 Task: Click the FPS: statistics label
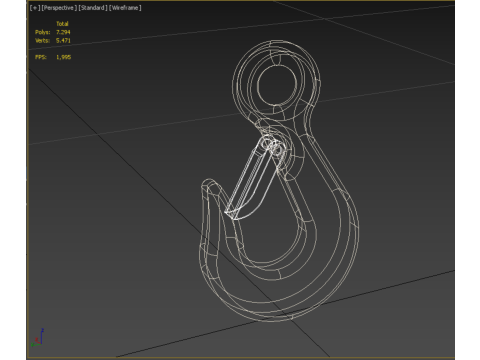coord(41,57)
